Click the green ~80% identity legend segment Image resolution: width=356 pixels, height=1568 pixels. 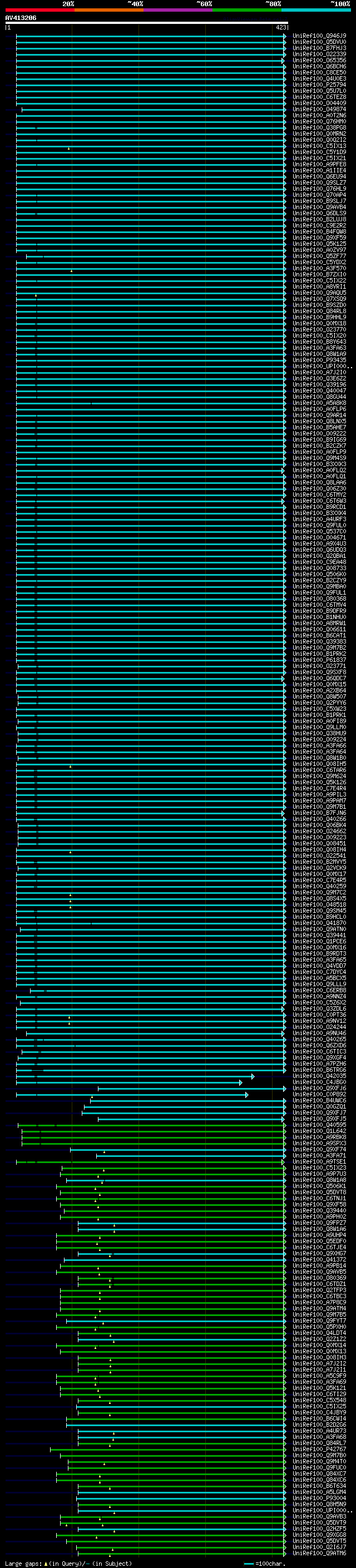coord(247,10)
